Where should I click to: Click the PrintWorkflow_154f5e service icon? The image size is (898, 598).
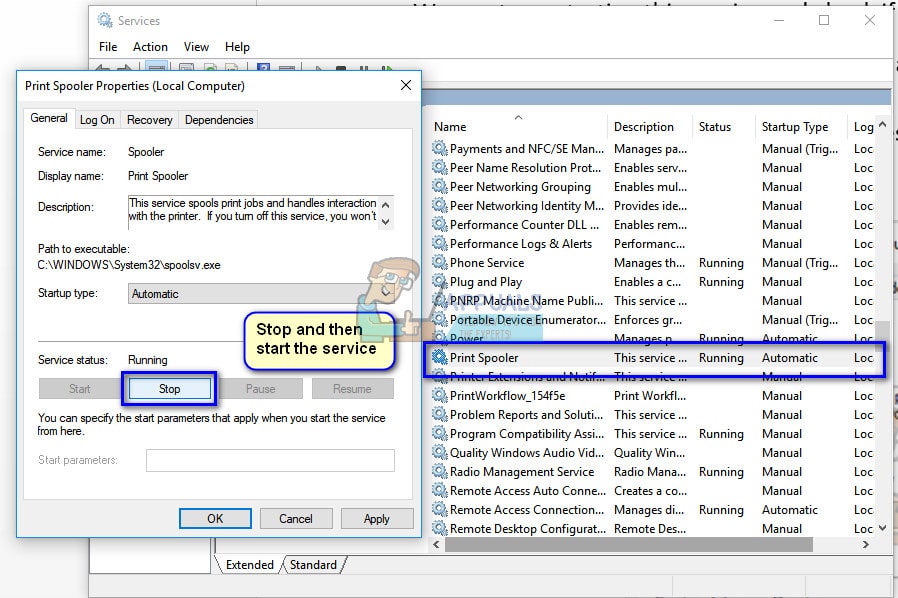tap(439, 396)
